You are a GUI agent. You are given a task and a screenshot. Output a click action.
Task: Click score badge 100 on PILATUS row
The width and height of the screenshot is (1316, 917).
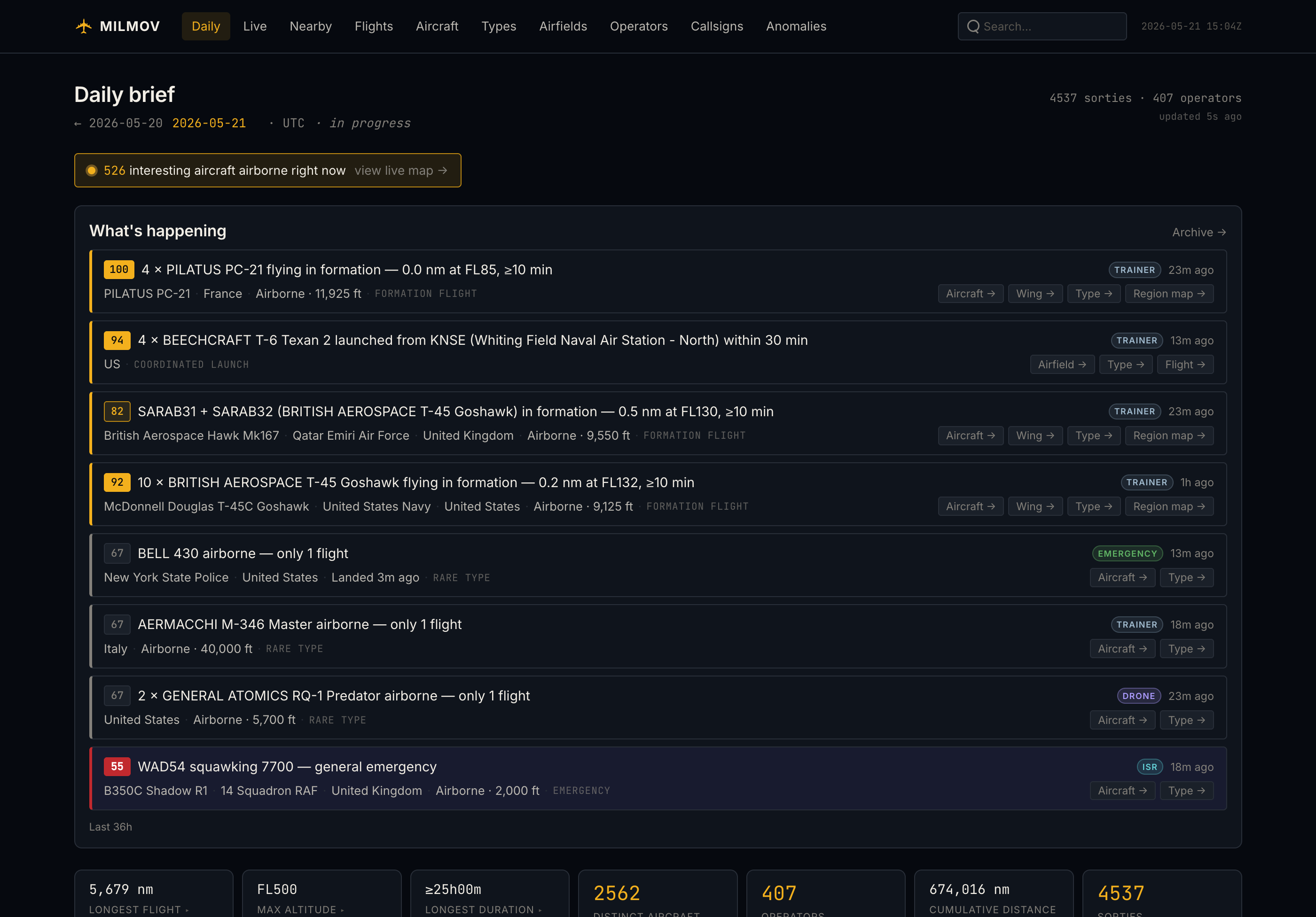pos(118,270)
